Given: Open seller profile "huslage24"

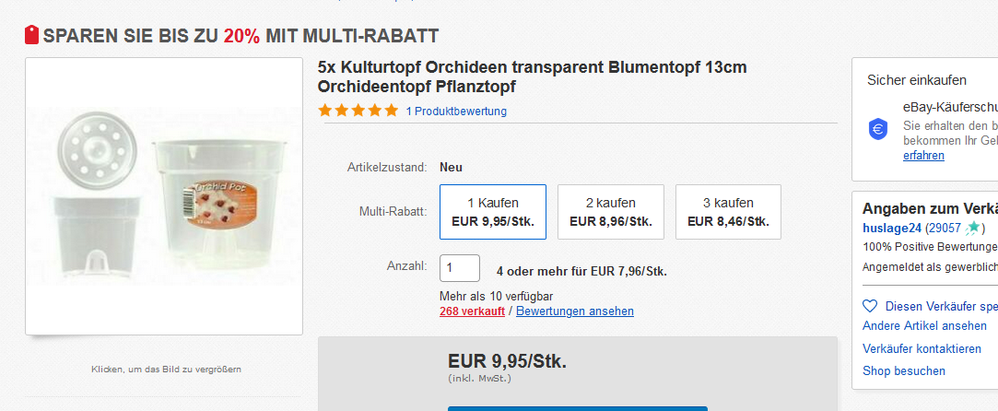Looking at the screenshot, I should pyautogui.click(x=892, y=228).
